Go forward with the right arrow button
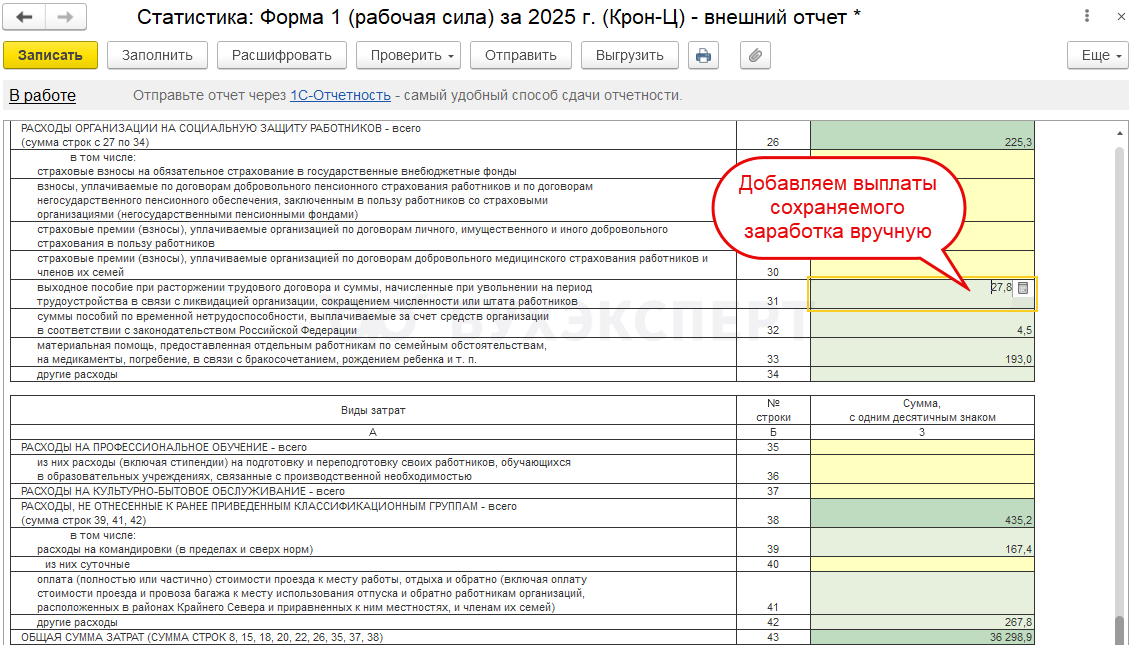Image resolution: width=1132 pixels, height=645 pixels. 66,17
